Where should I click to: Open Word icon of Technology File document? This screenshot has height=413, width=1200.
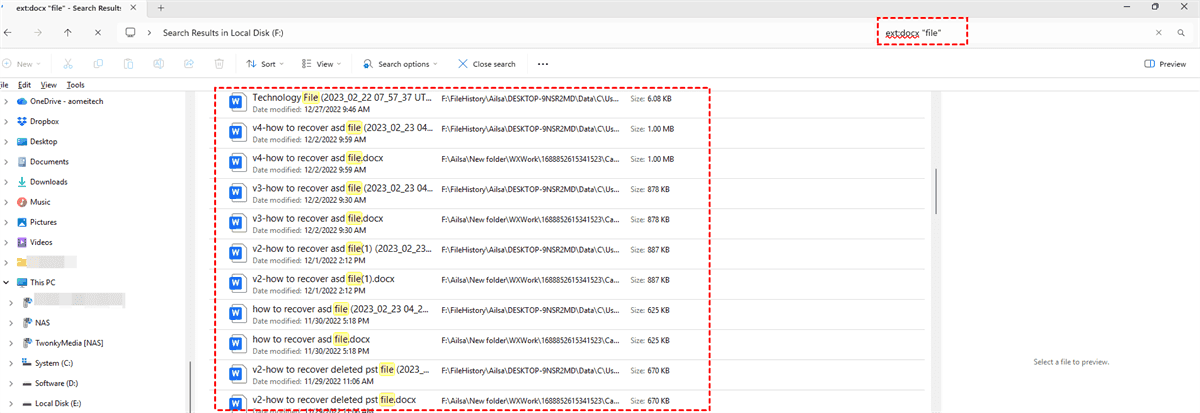[237, 102]
